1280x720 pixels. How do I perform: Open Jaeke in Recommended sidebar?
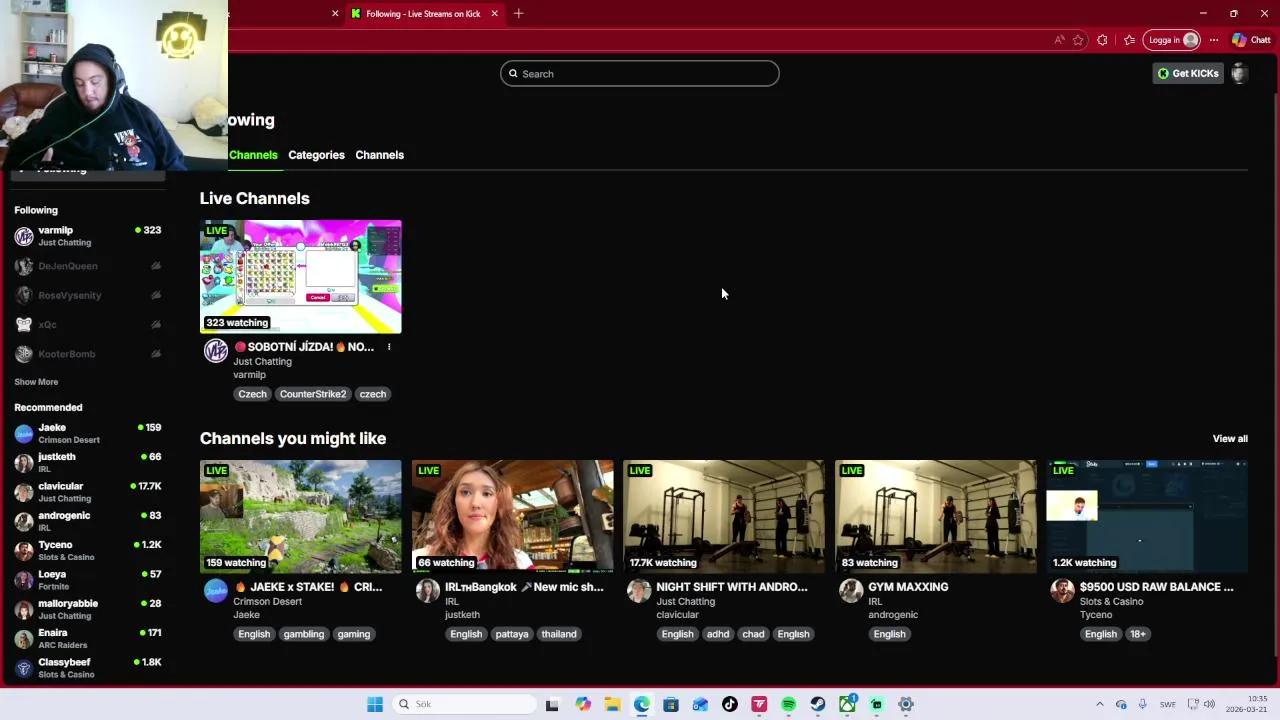tap(88, 433)
